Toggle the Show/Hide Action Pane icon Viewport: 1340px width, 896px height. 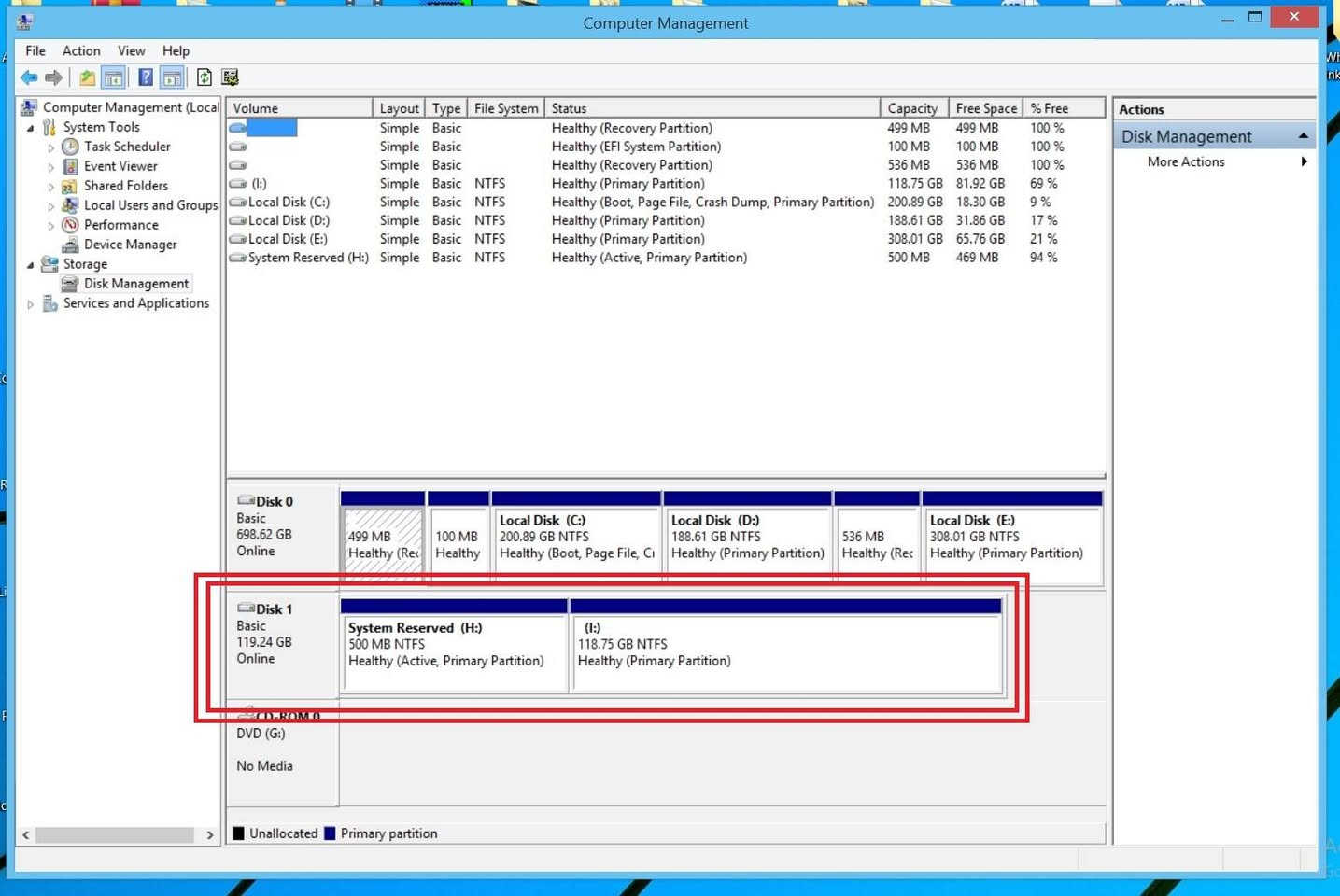coord(172,77)
